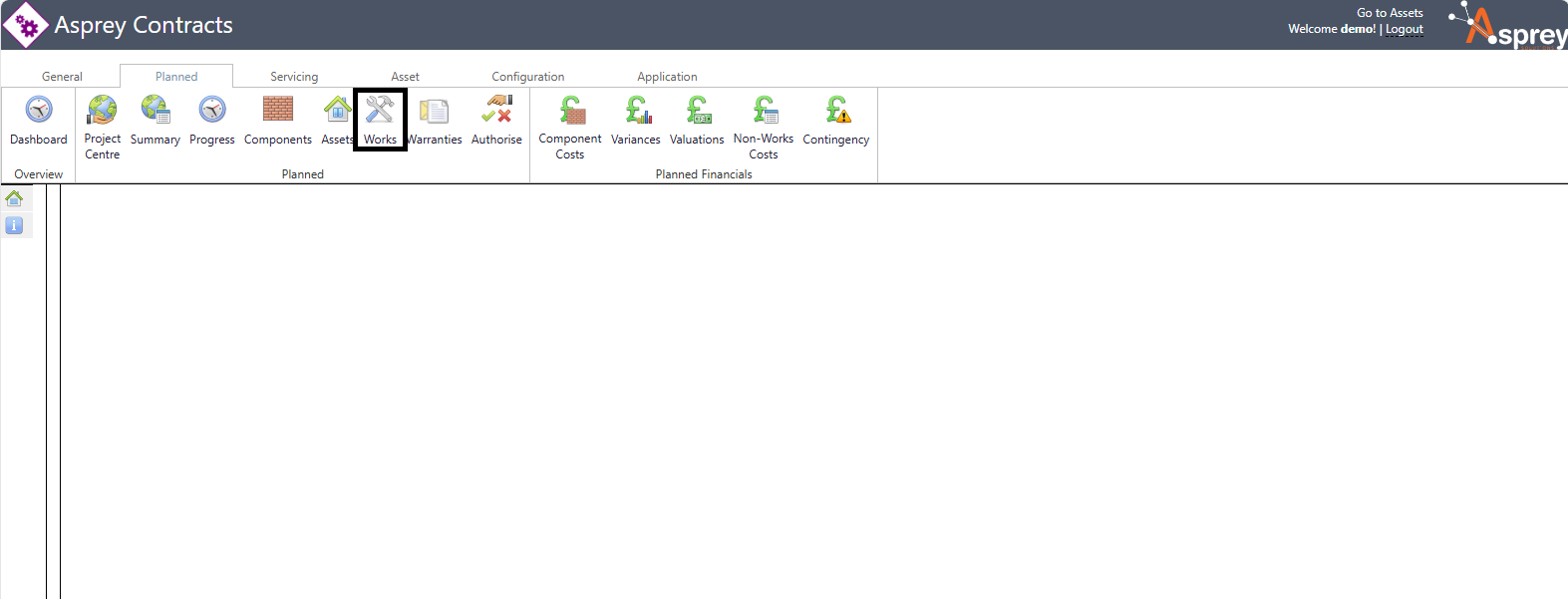Select the Valuations icon
The height and width of the screenshot is (599, 1568).
[x=697, y=110]
